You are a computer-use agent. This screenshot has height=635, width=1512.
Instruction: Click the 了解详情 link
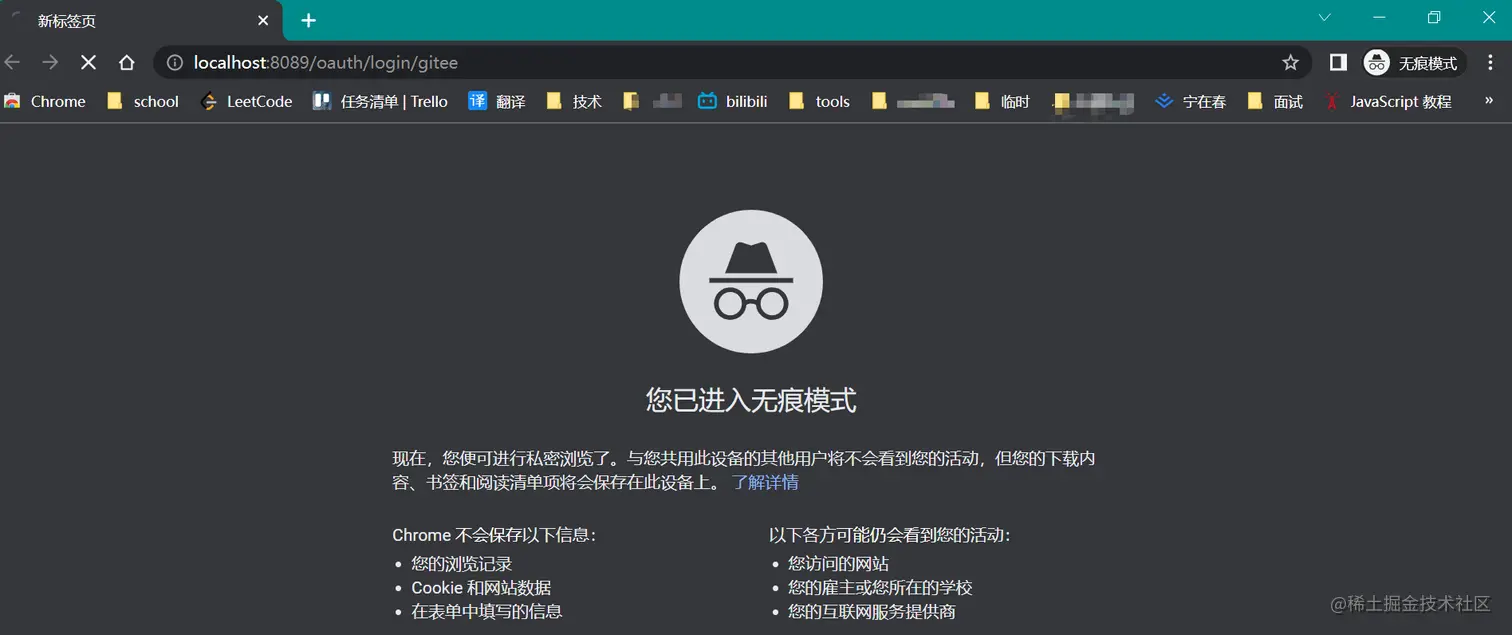[768, 482]
